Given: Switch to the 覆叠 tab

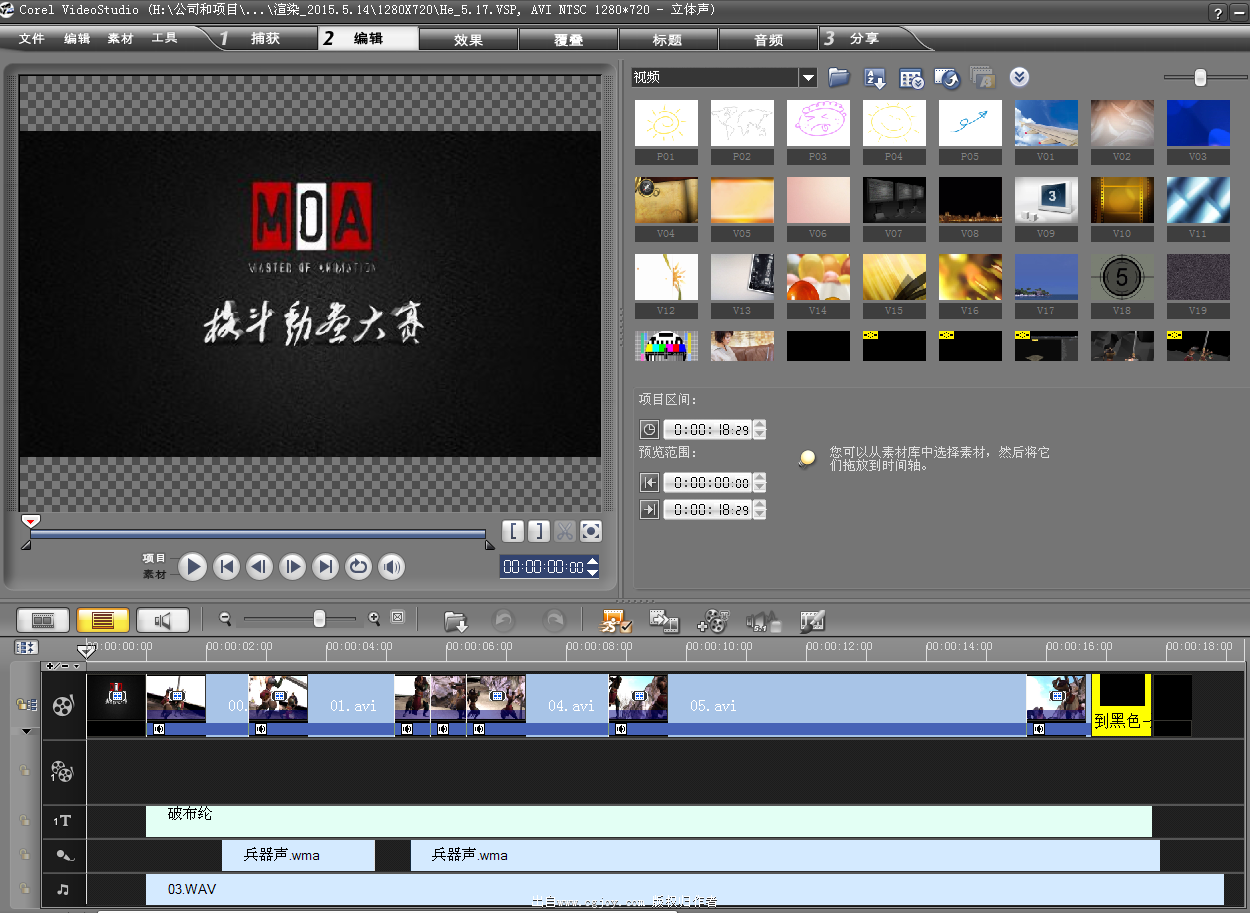Looking at the screenshot, I should (x=568, y=39).
